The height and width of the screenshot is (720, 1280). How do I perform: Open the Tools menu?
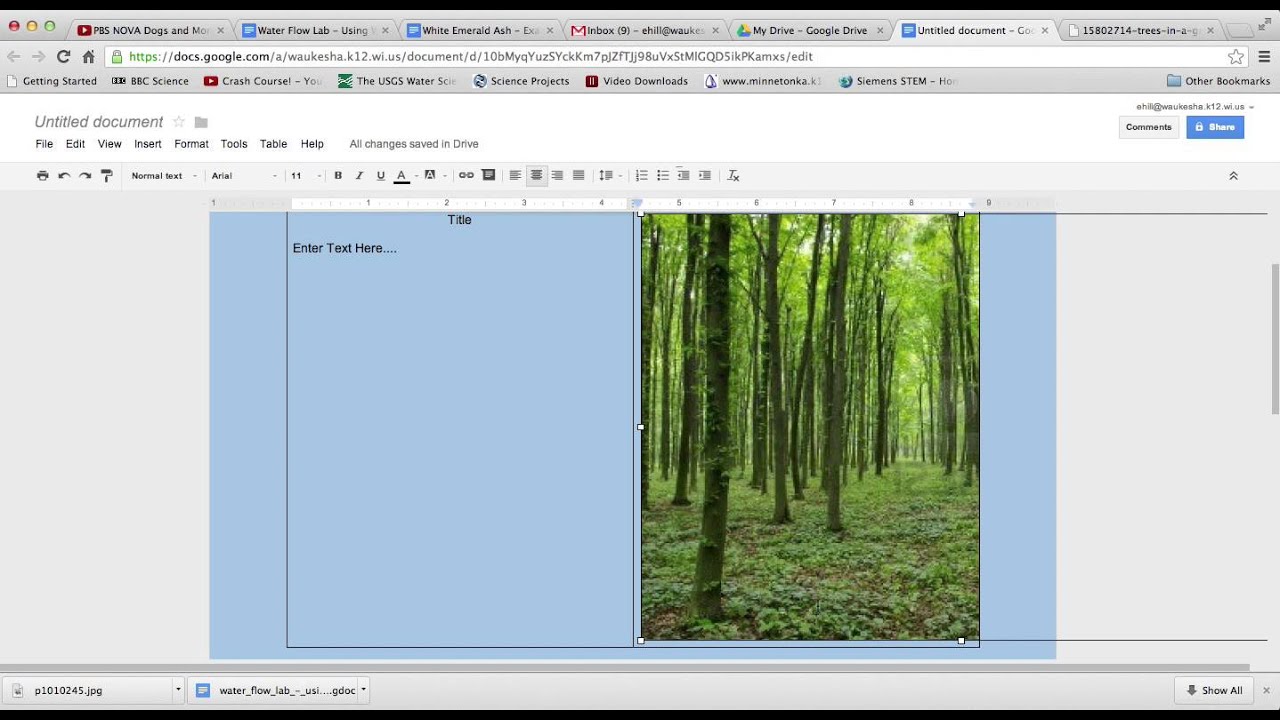(x=234, y=144)
